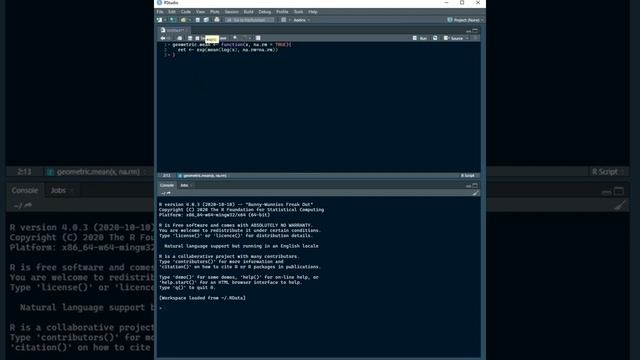640x360 pixels.
Task: Open the Tools menu
Action: click(x=298, y=12)
